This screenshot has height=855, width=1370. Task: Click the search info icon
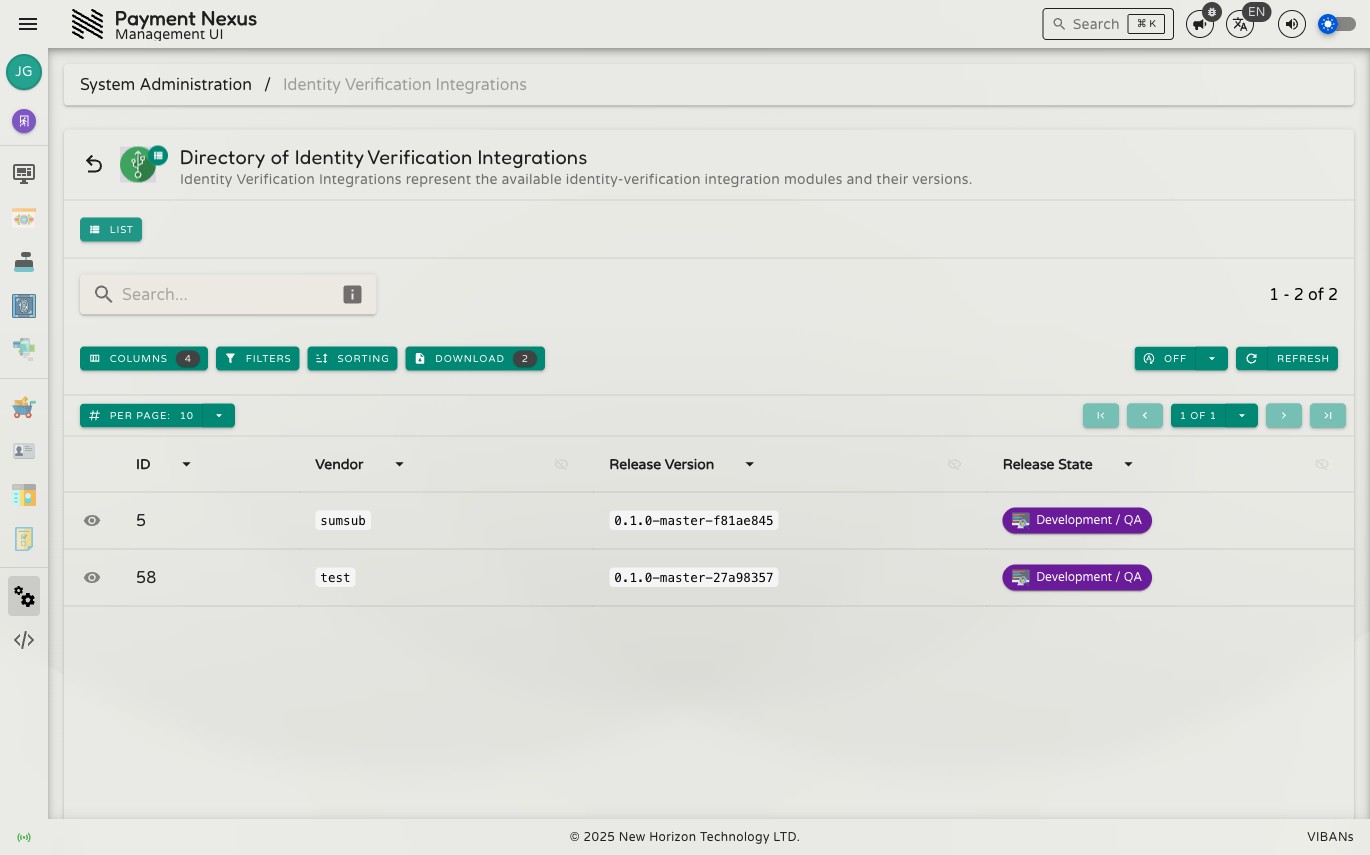pos(352,294)
